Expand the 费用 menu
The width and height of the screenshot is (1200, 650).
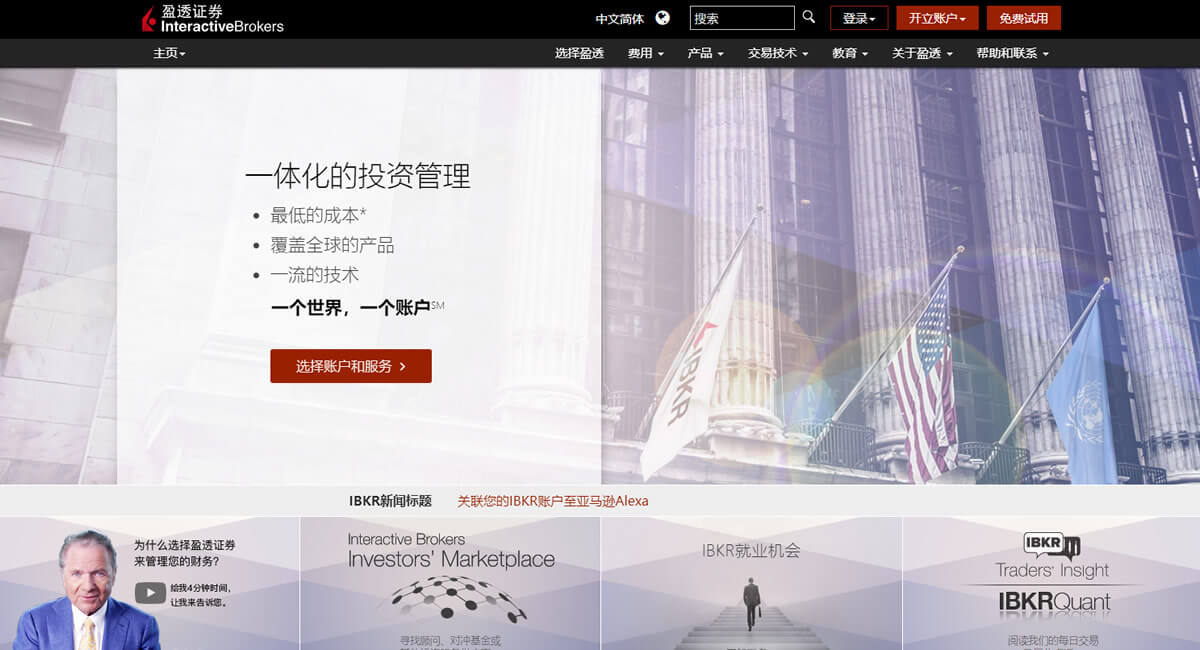click(645, 53)
